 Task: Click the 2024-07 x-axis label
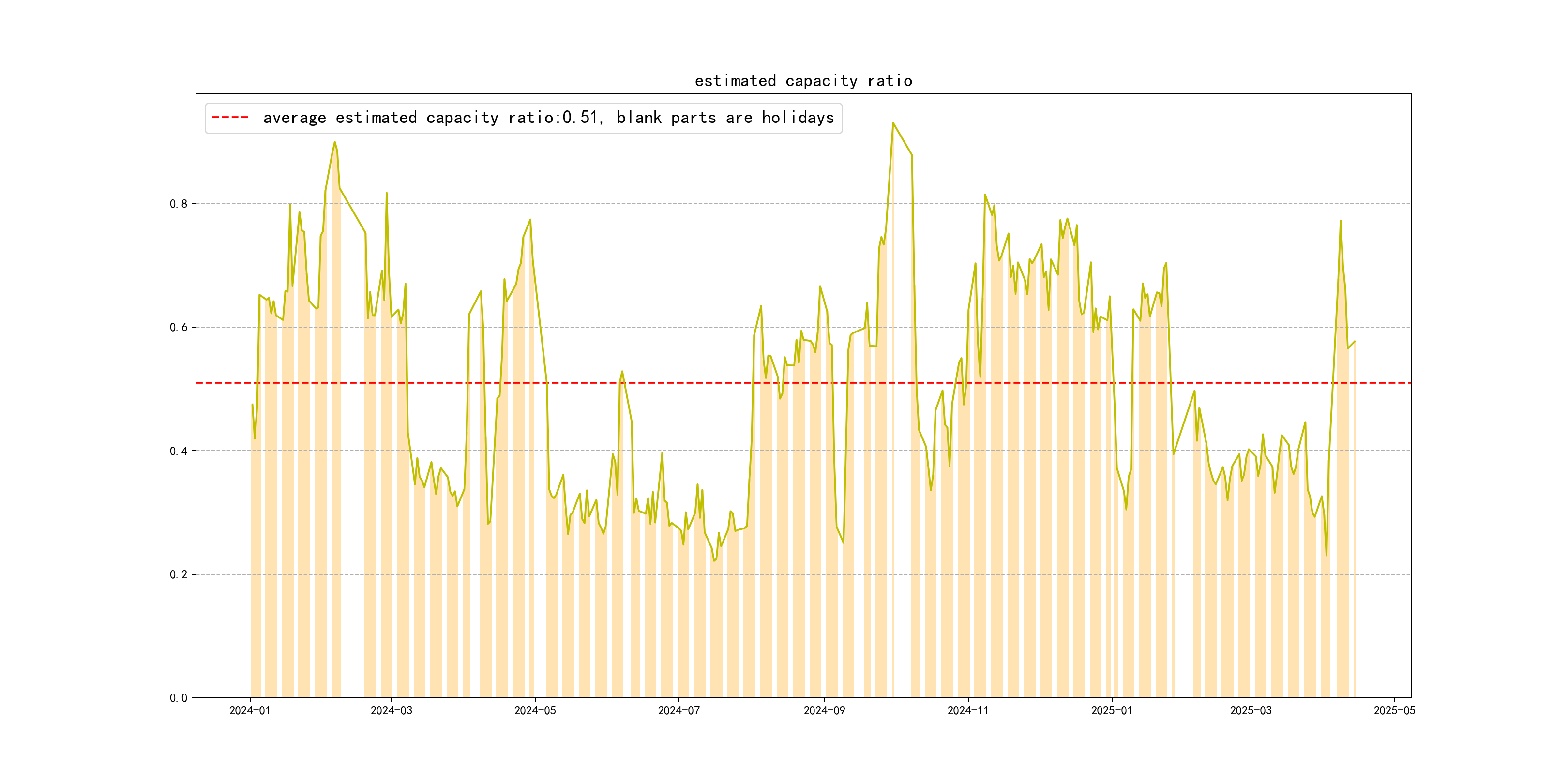[x=678, y=711]
